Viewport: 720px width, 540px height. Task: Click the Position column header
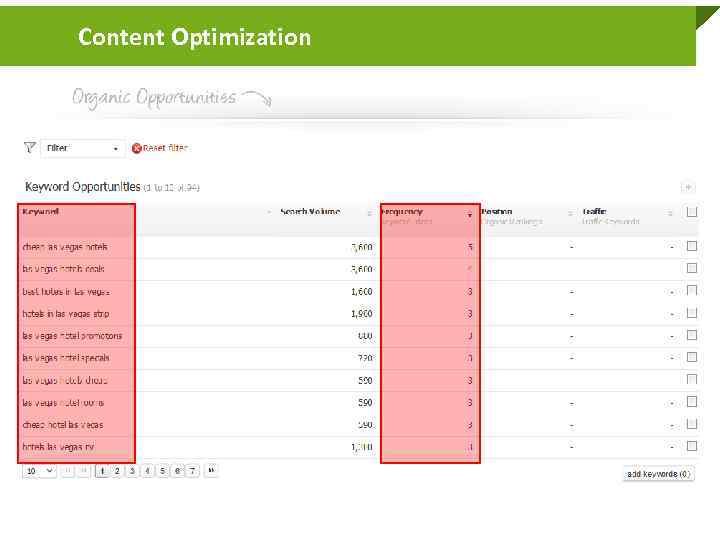coord(497,212)
